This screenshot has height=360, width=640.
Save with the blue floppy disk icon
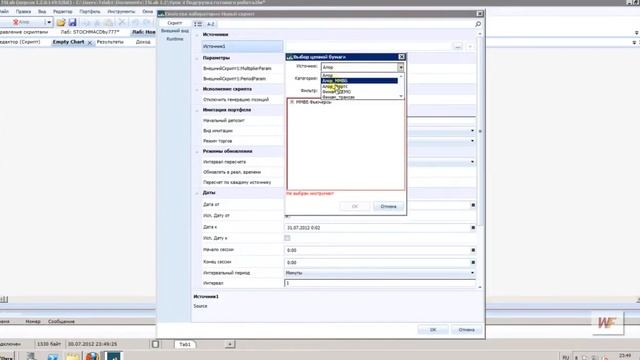72,22
